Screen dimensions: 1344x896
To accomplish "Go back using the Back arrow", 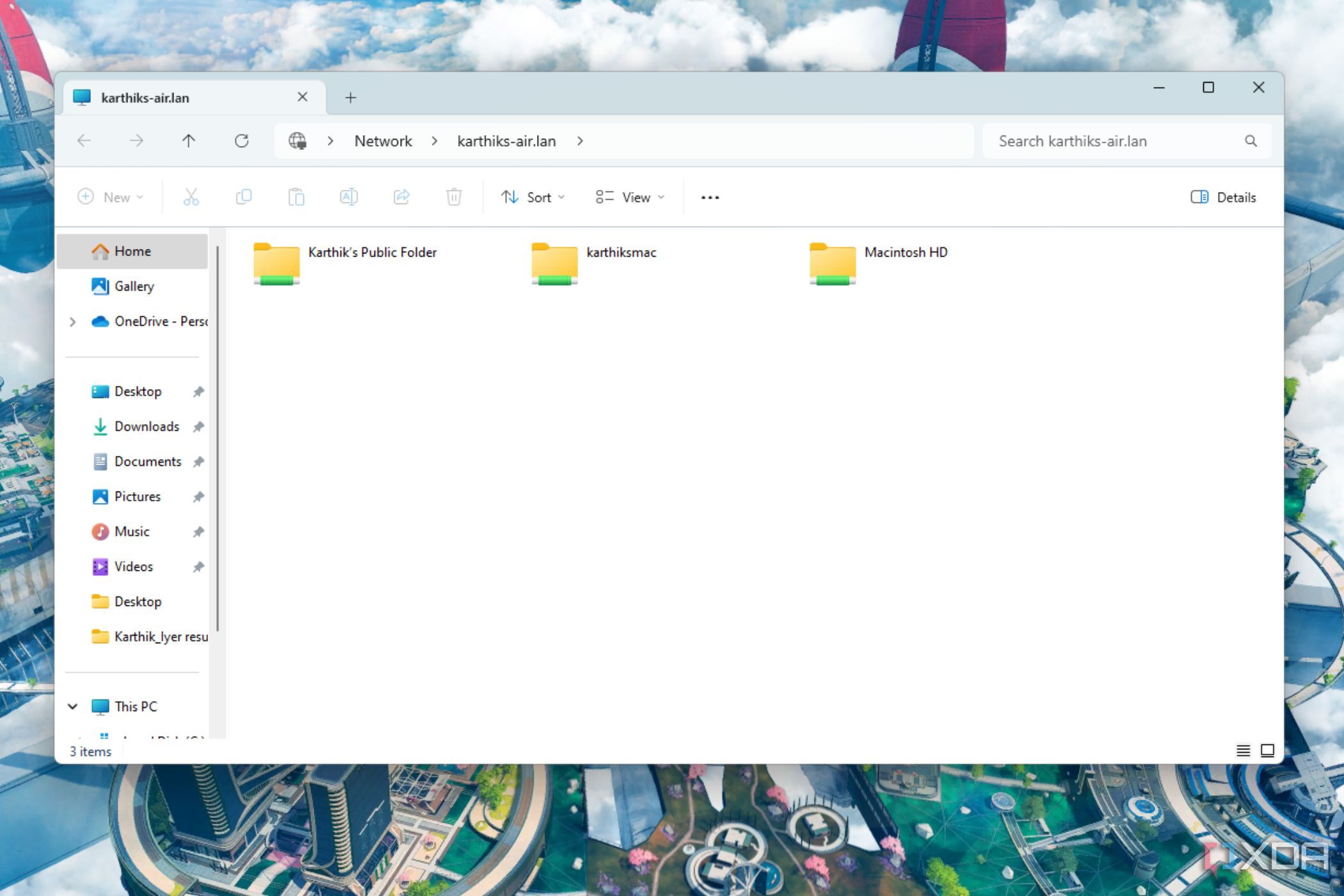I will [x=84, y=141].
